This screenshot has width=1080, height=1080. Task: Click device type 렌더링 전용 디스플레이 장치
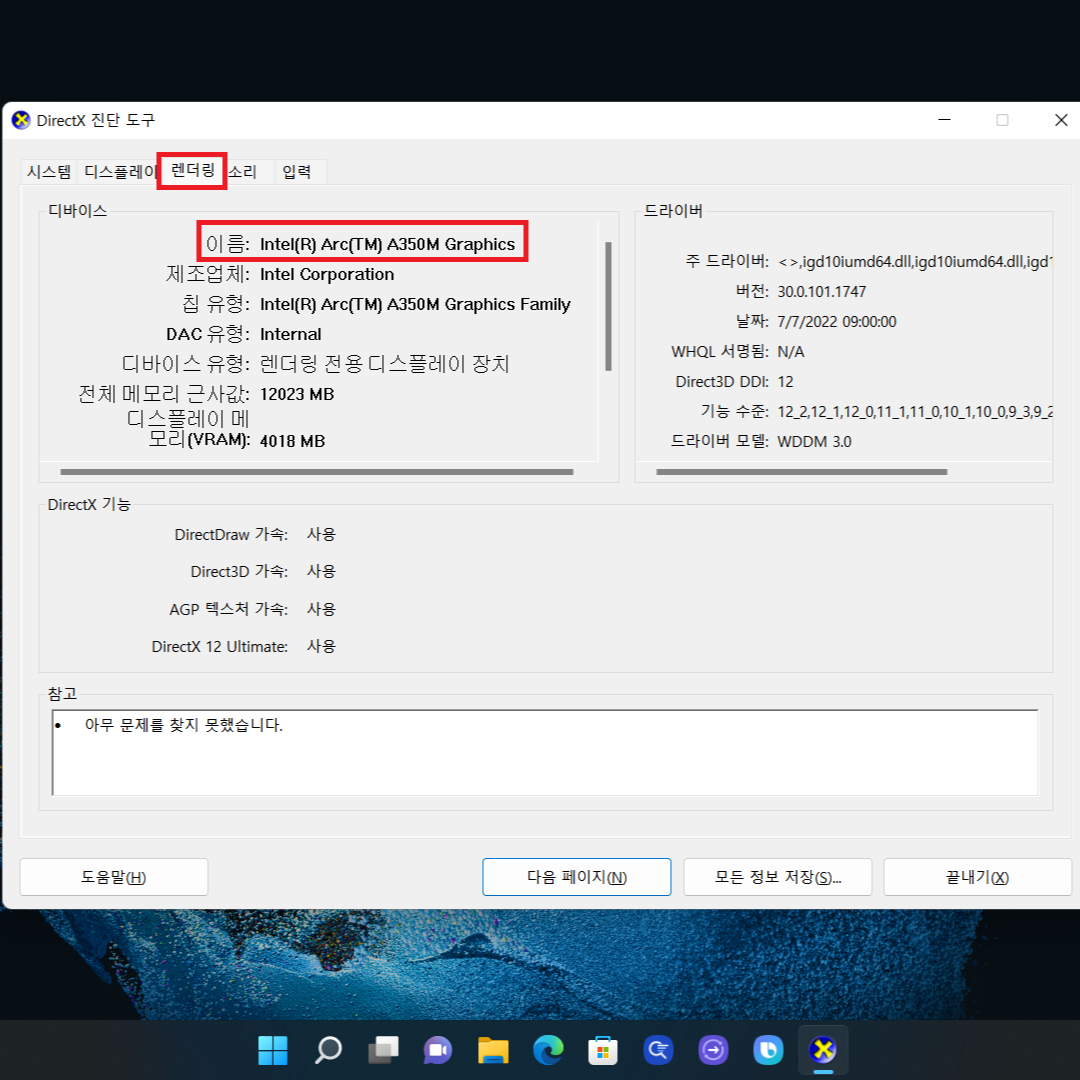[x=384, y=364]
